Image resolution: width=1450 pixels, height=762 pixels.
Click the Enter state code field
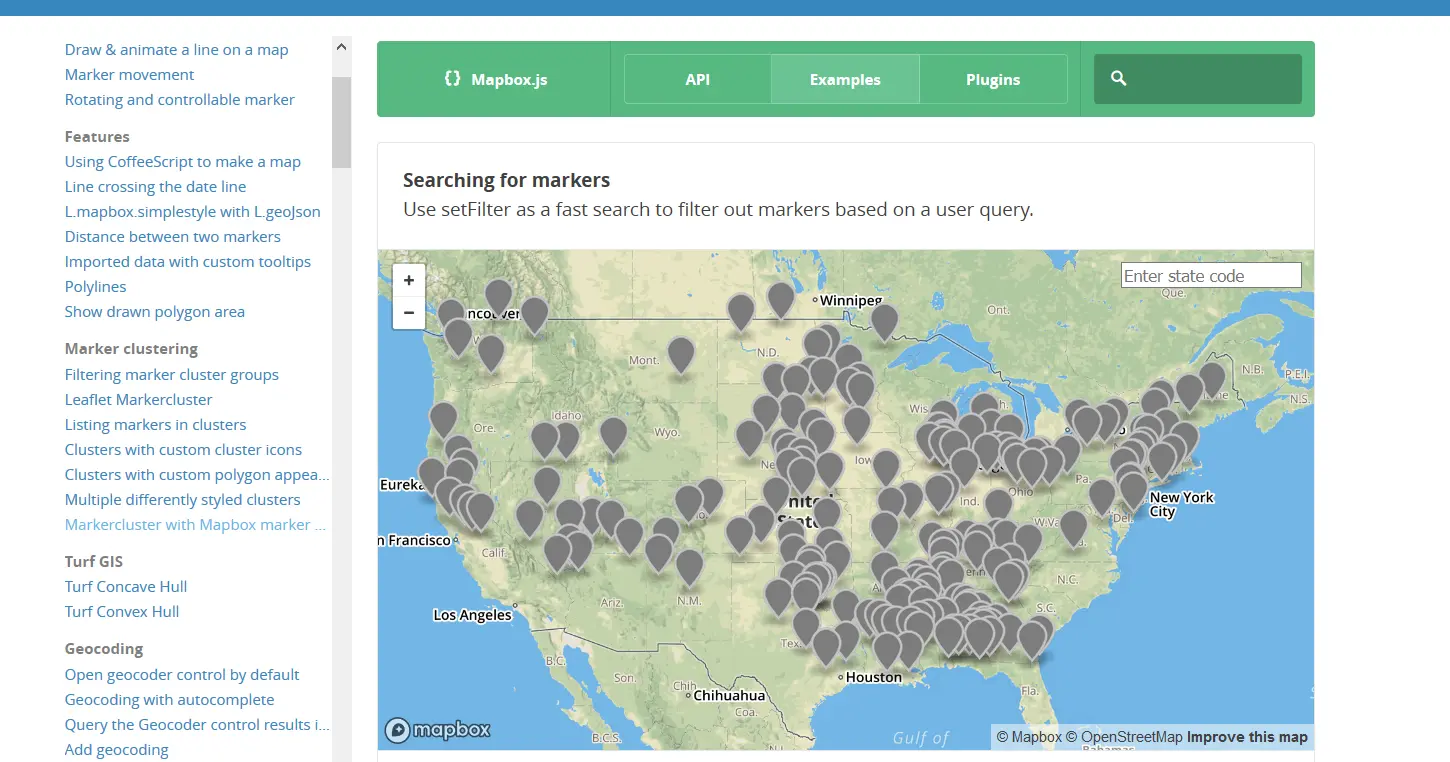1211,275
